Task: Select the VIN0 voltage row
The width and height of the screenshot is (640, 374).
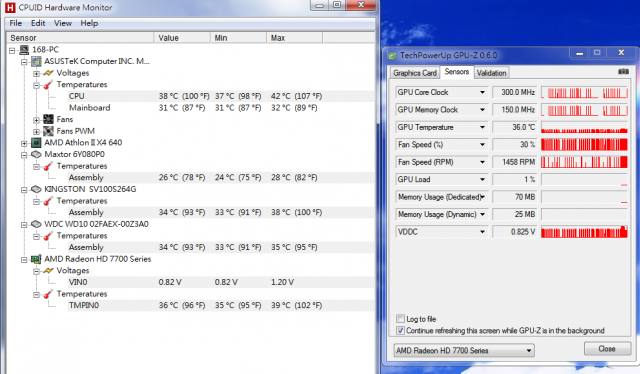Action: [x=221, y=282]
